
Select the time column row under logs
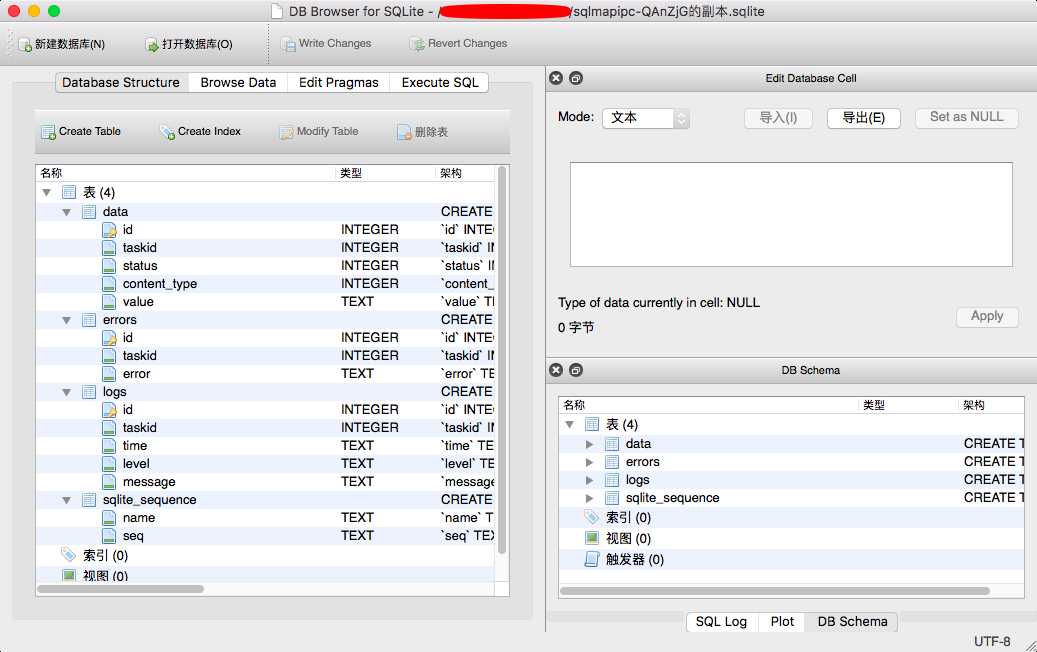pyautogui.click(x=265, y=446)
